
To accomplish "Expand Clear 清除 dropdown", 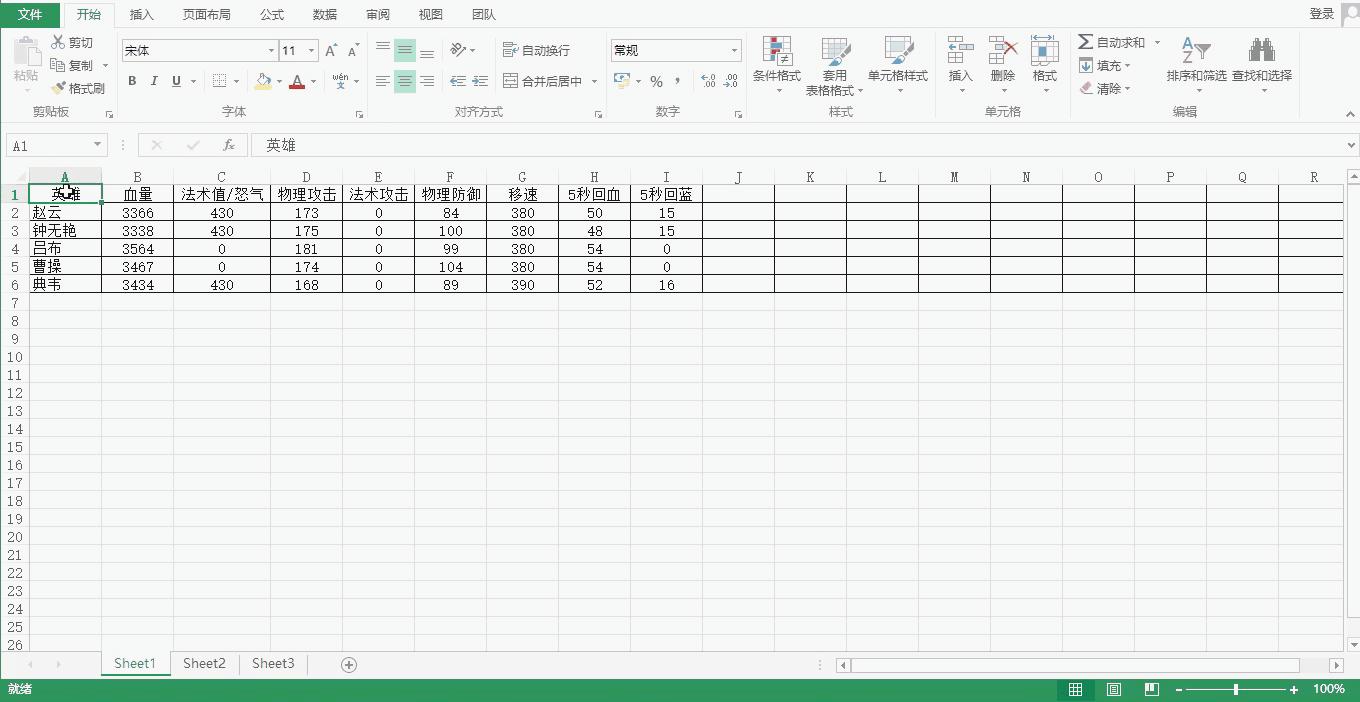I will click(1128, 88).
